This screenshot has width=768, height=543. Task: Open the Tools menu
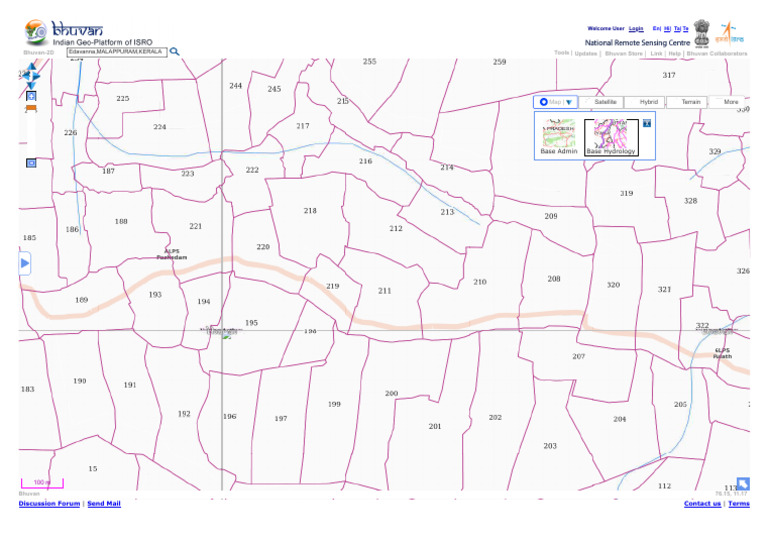[x=561, y=53]
